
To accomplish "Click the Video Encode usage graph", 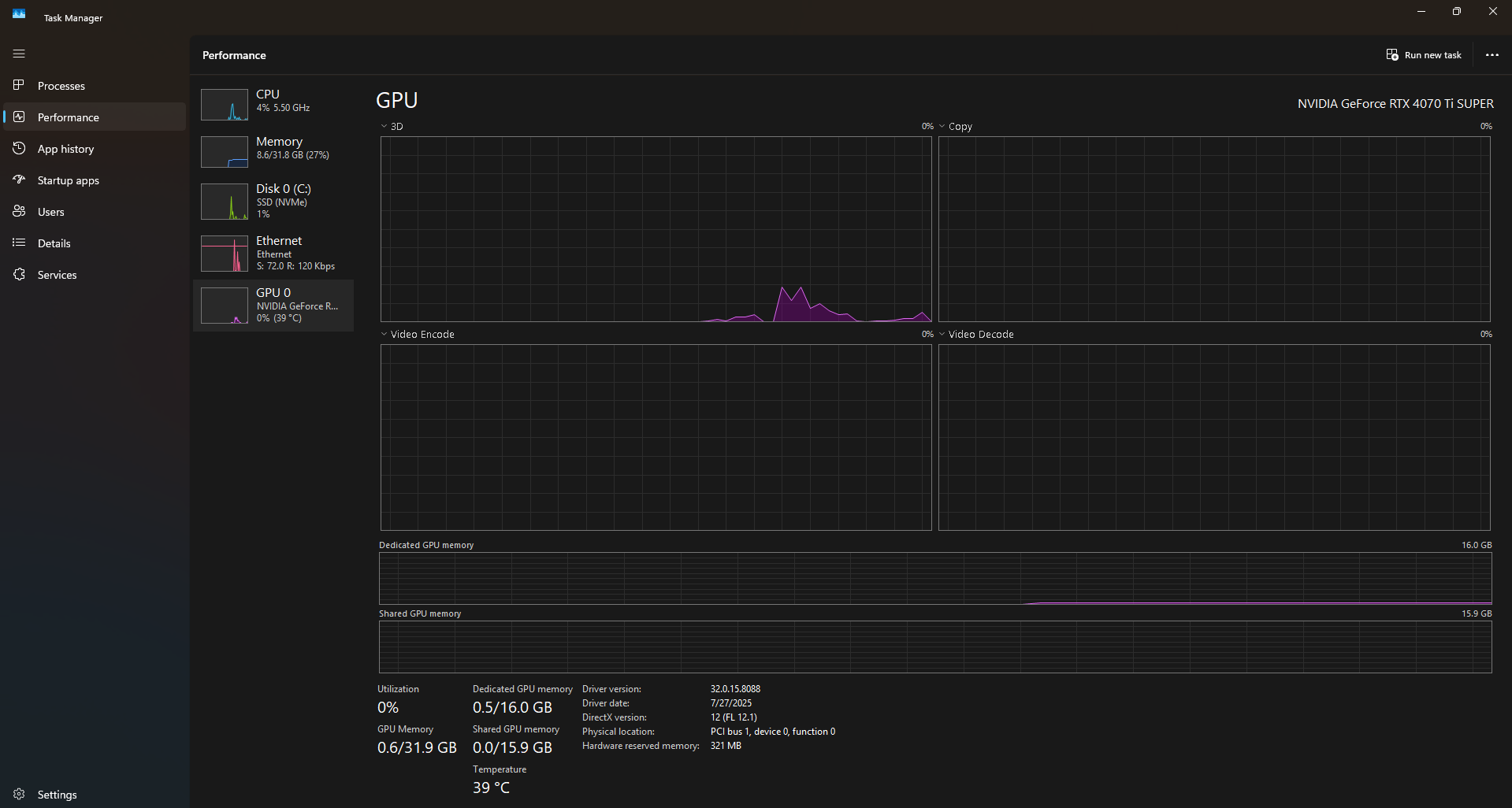I will (656, 437).
